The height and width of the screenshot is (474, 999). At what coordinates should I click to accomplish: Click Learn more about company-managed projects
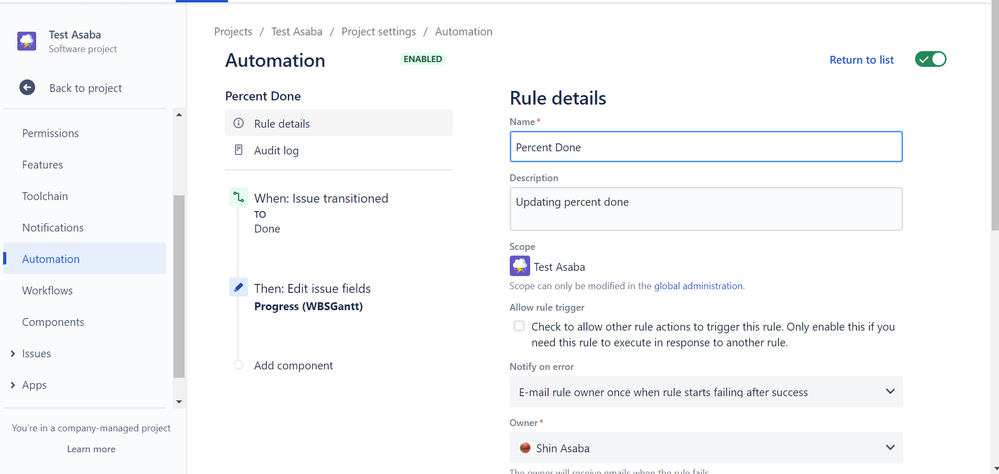[x=91, y=449]
